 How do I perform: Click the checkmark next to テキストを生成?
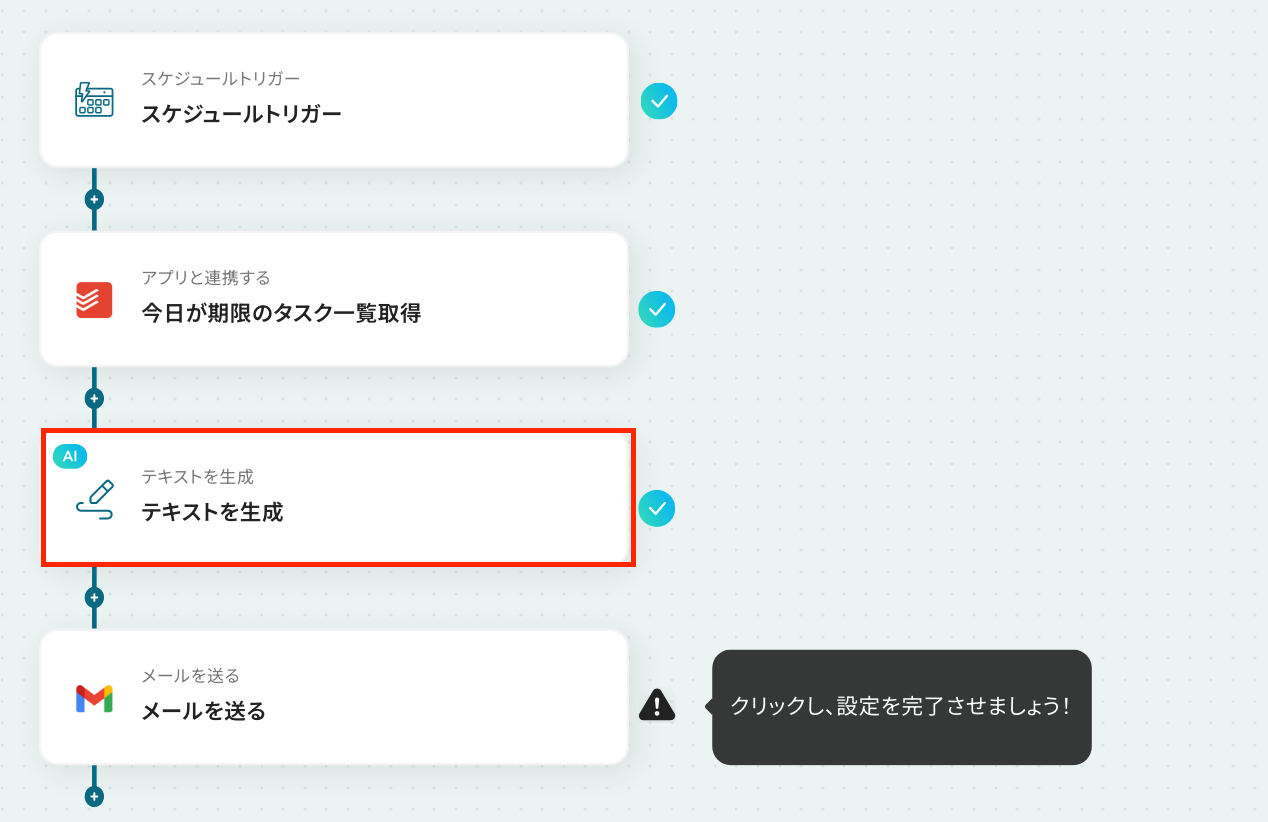(657, 508)
